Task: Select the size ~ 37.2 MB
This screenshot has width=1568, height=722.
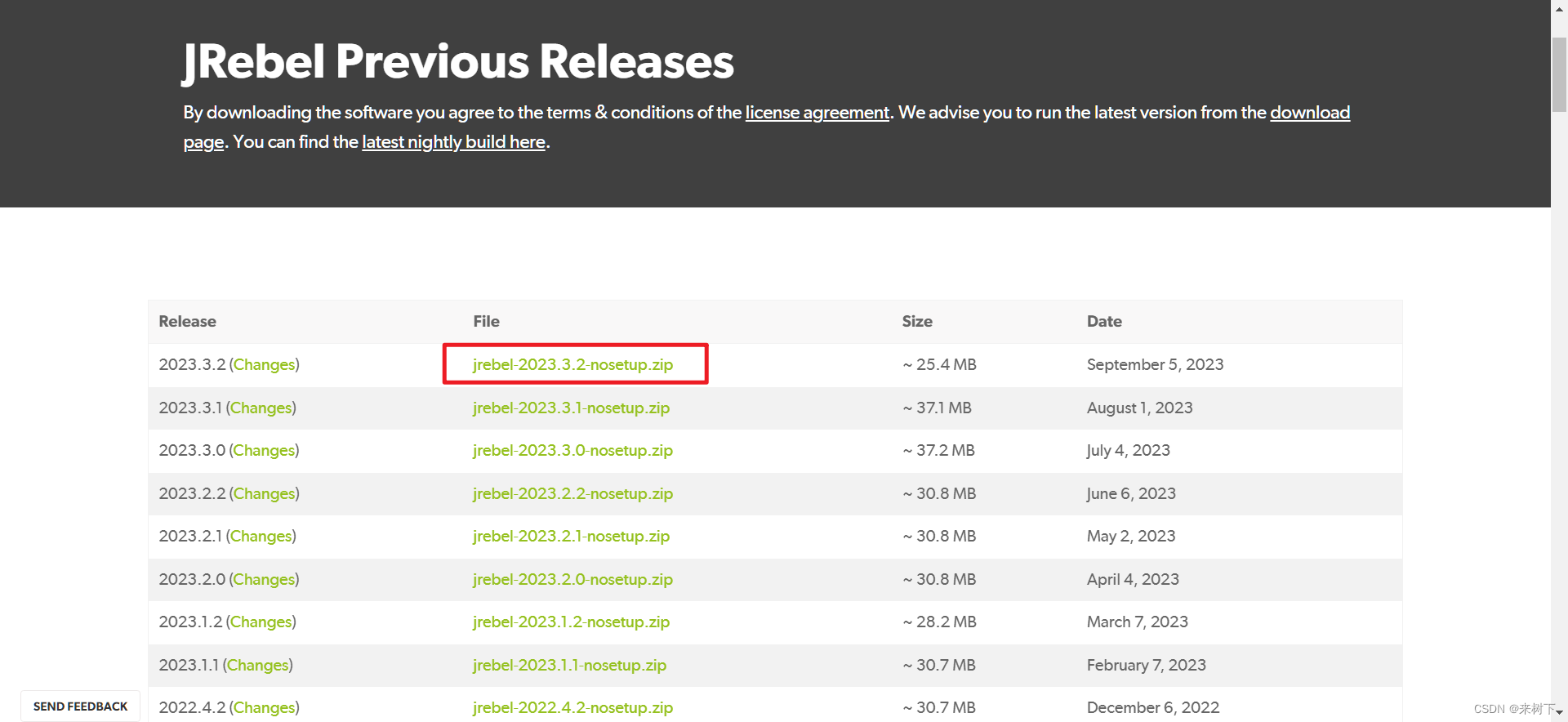Action: tap(938, 450)
